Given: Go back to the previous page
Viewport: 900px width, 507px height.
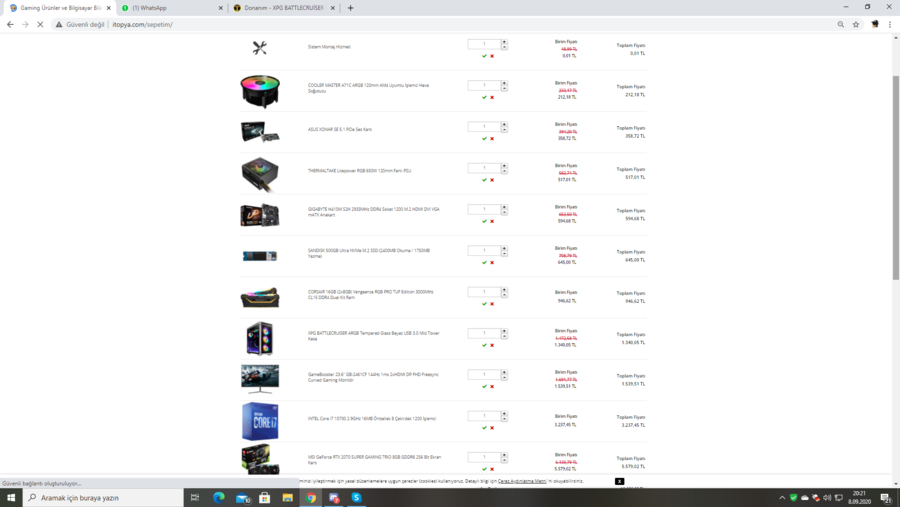Looking at the screenshot, I should point(10,25).
